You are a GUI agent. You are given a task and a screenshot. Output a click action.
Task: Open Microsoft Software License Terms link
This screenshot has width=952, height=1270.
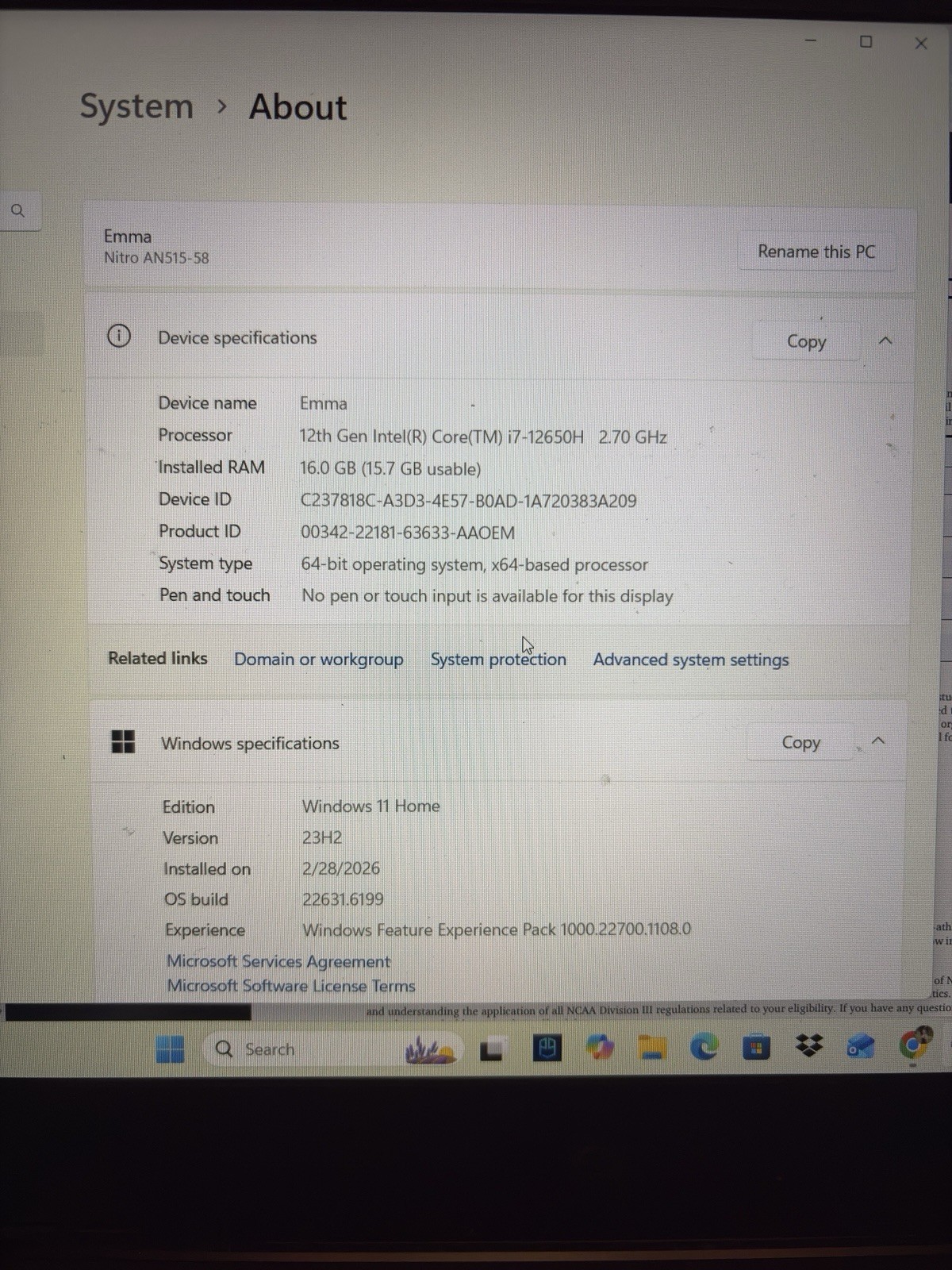(291, 986)
